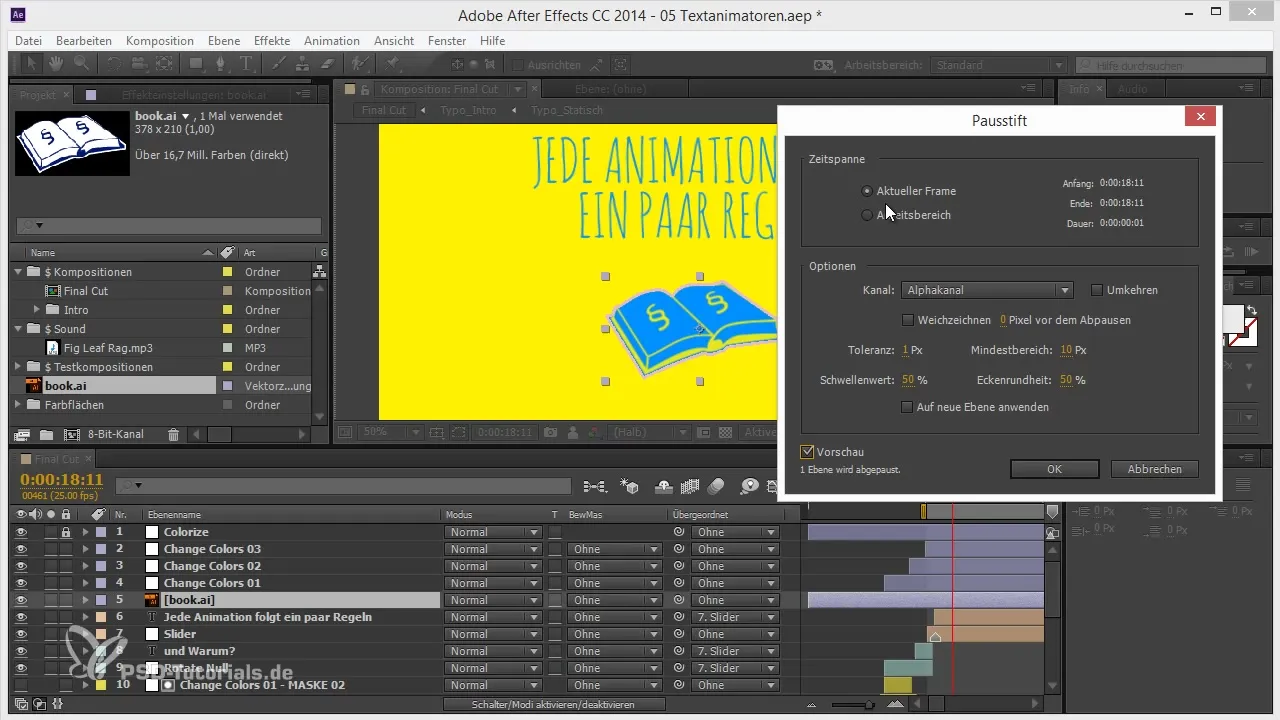Select the Pen tool

(222, 64)
